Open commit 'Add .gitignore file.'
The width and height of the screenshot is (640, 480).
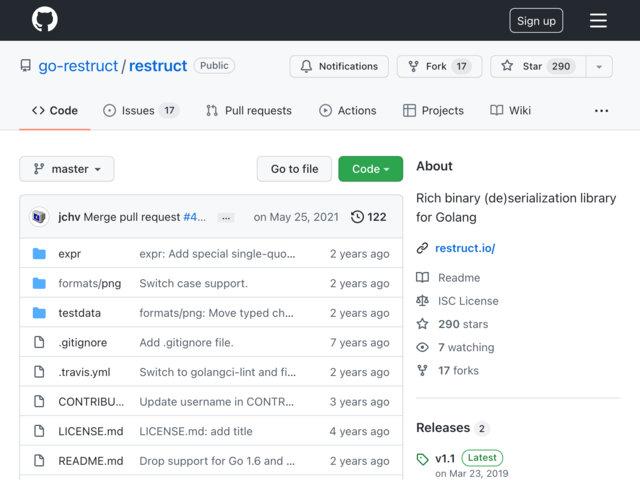(187, 342)
